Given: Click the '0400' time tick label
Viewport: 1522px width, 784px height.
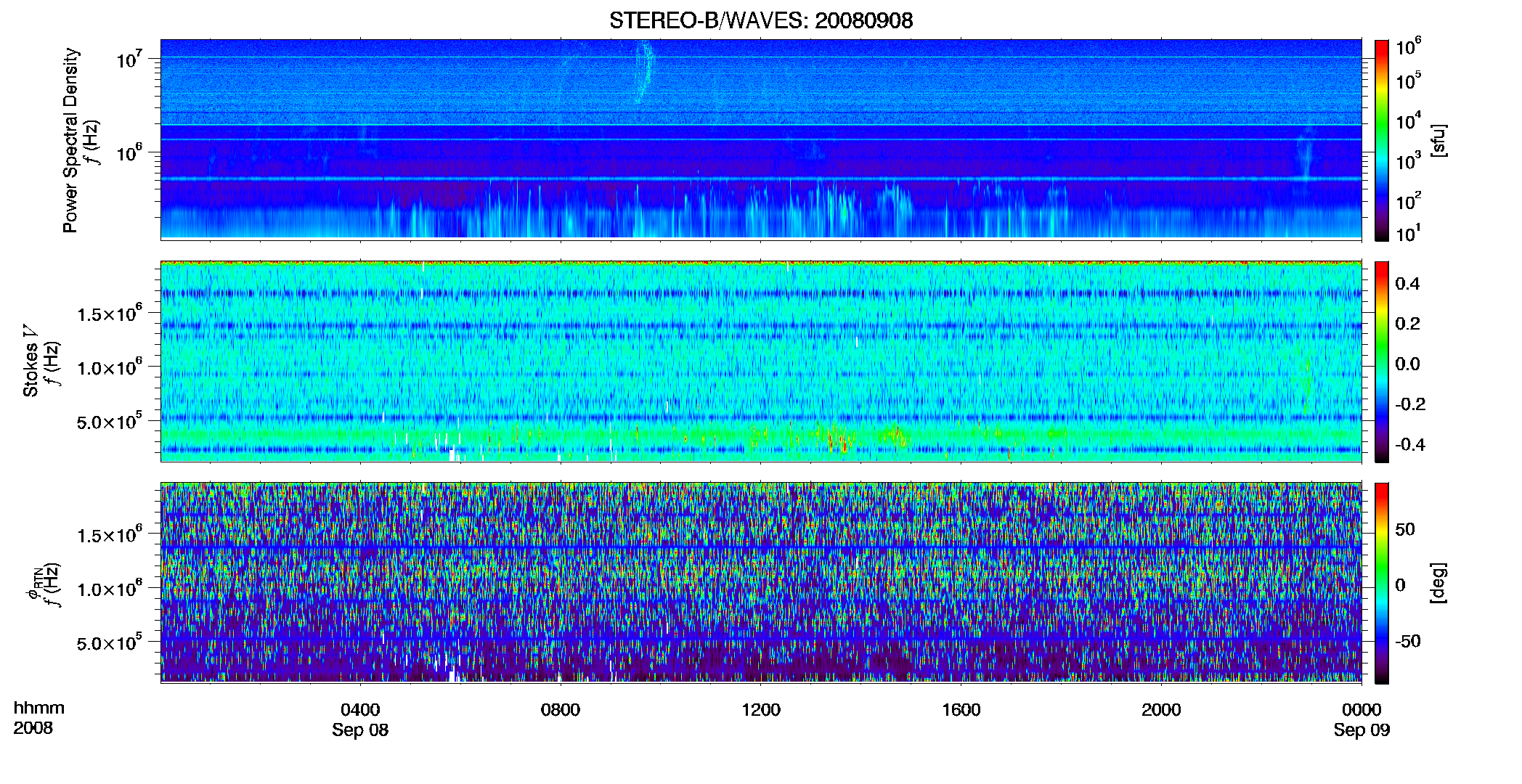Looking at the screenshot, I should tap(360, 710).
